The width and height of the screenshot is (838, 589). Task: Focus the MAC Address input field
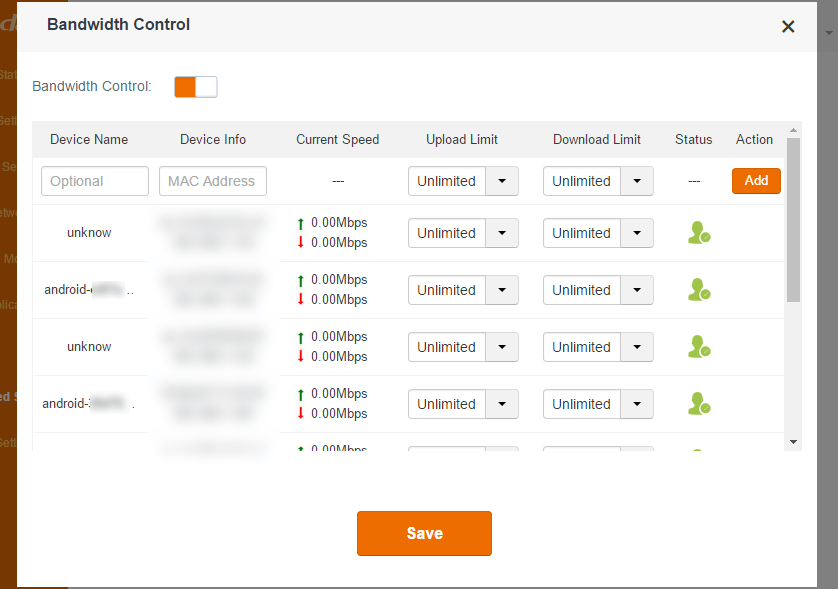(213, 181)
